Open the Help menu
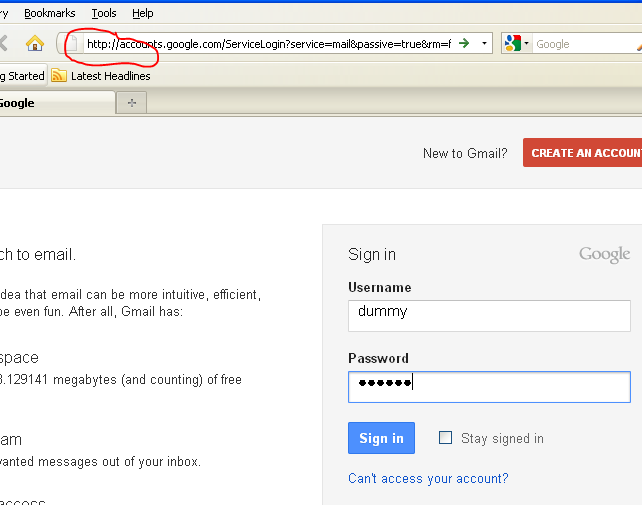This screenshot has height=505, width=642. point(142,14)
